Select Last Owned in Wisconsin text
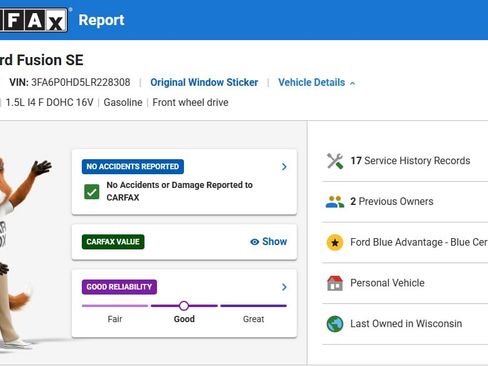This screenshot has width=488, height=366. pos(406,324)
